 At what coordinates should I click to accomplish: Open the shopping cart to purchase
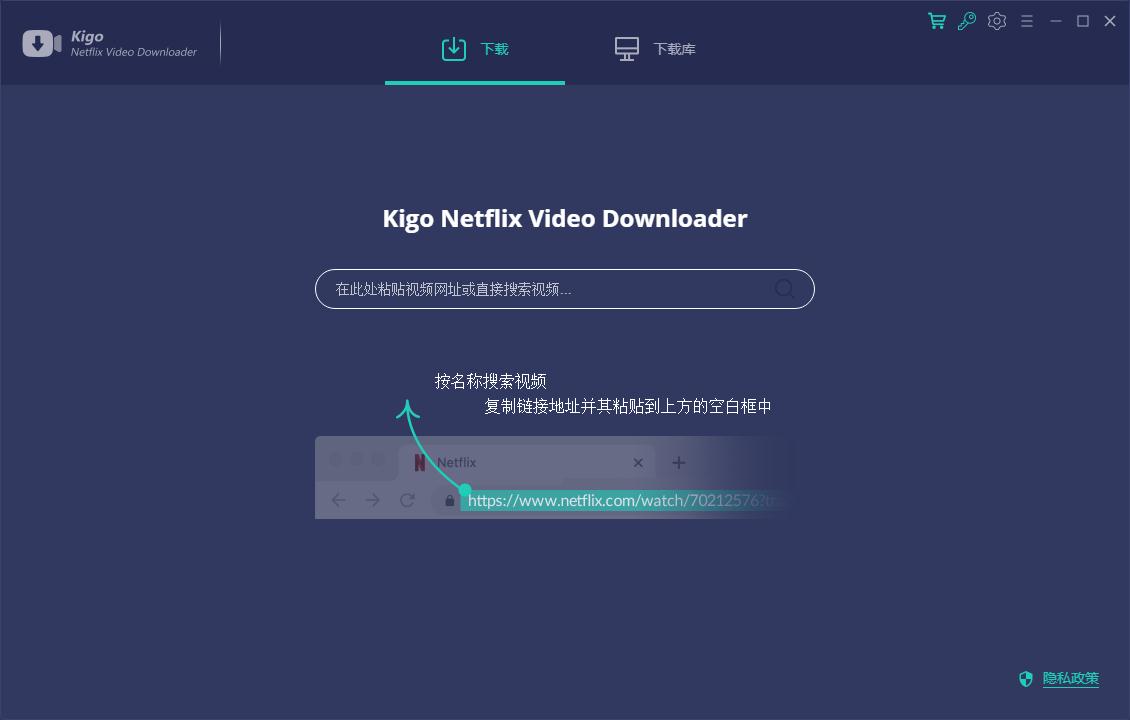pyautogui.click(x=936, y=20)
